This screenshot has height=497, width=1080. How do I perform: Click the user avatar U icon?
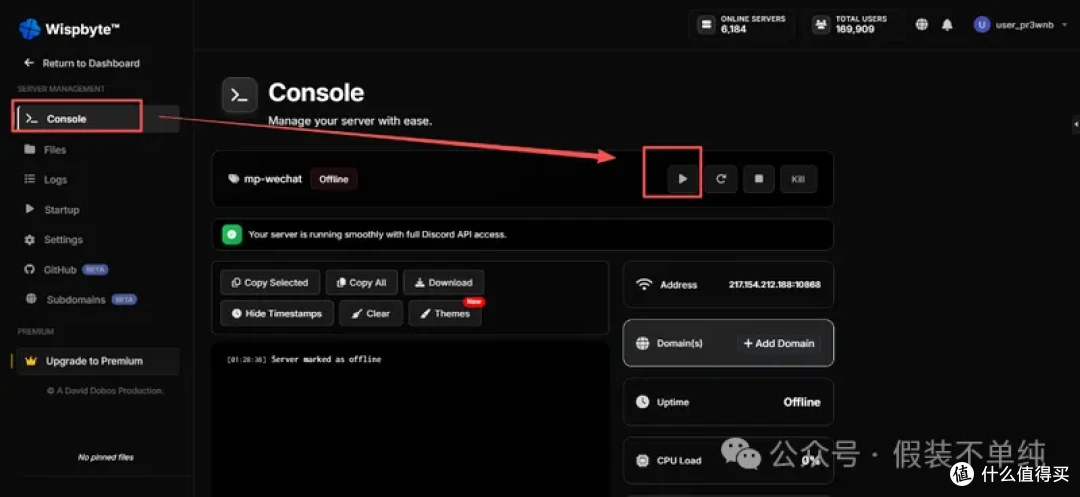coord(982,25)
